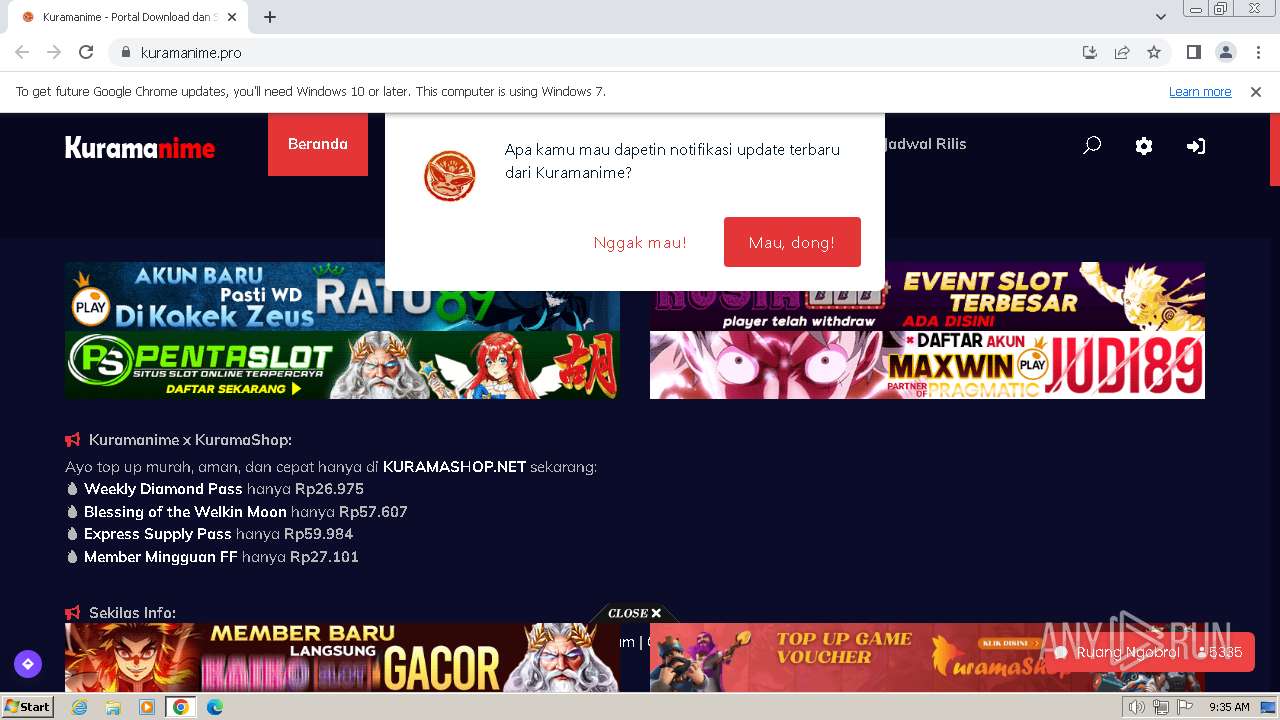1280x720 pixels.
Task: Select Express Supply Pass text
Action: click(x=157, y=534)
